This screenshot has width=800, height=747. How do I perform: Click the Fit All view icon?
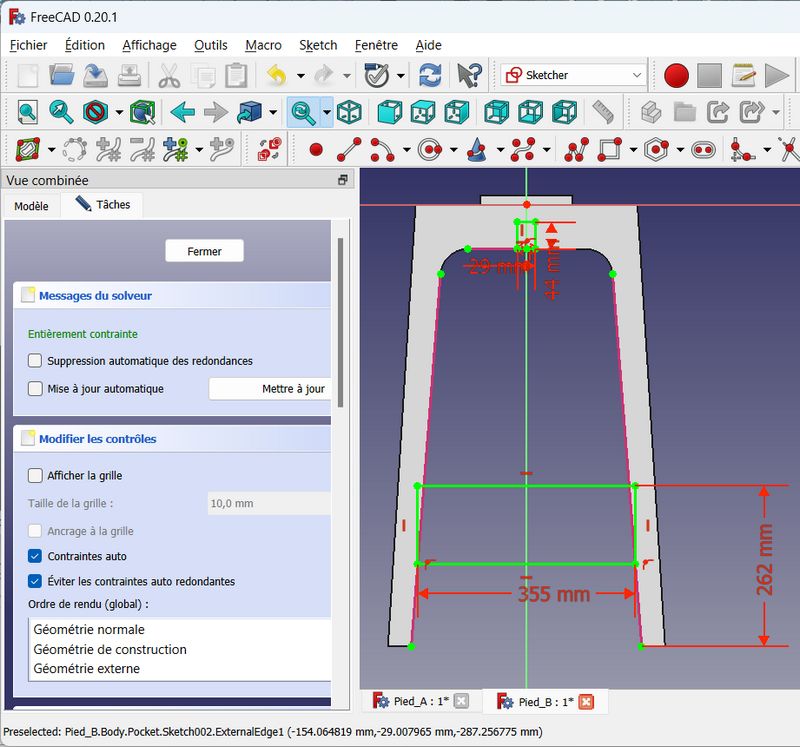point(27,112)
